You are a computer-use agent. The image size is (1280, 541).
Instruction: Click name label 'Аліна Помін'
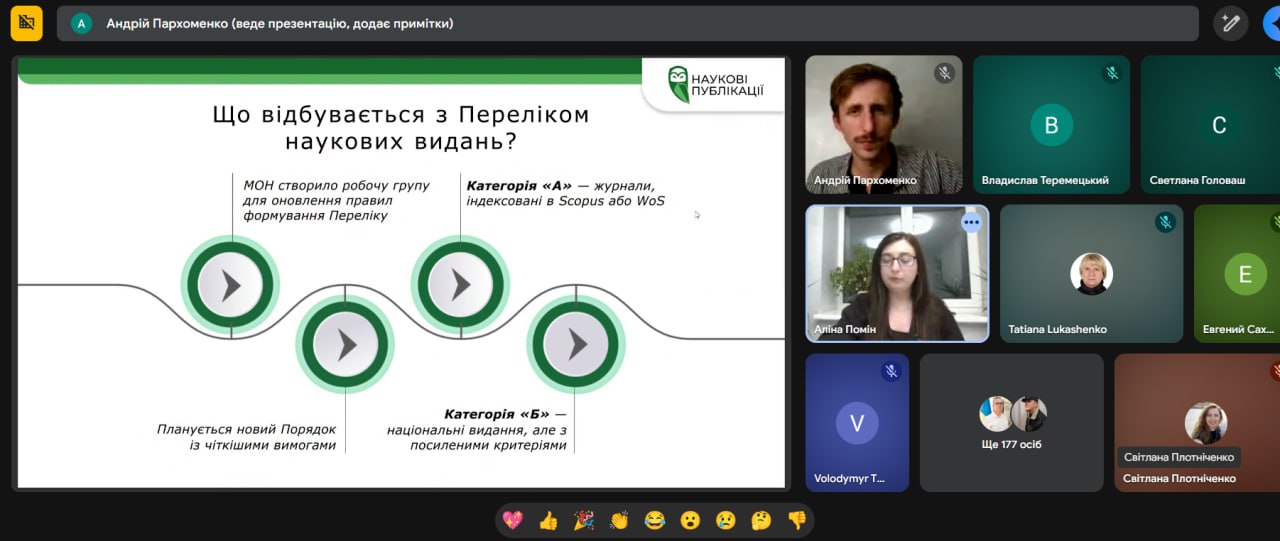tap(845, 329)
